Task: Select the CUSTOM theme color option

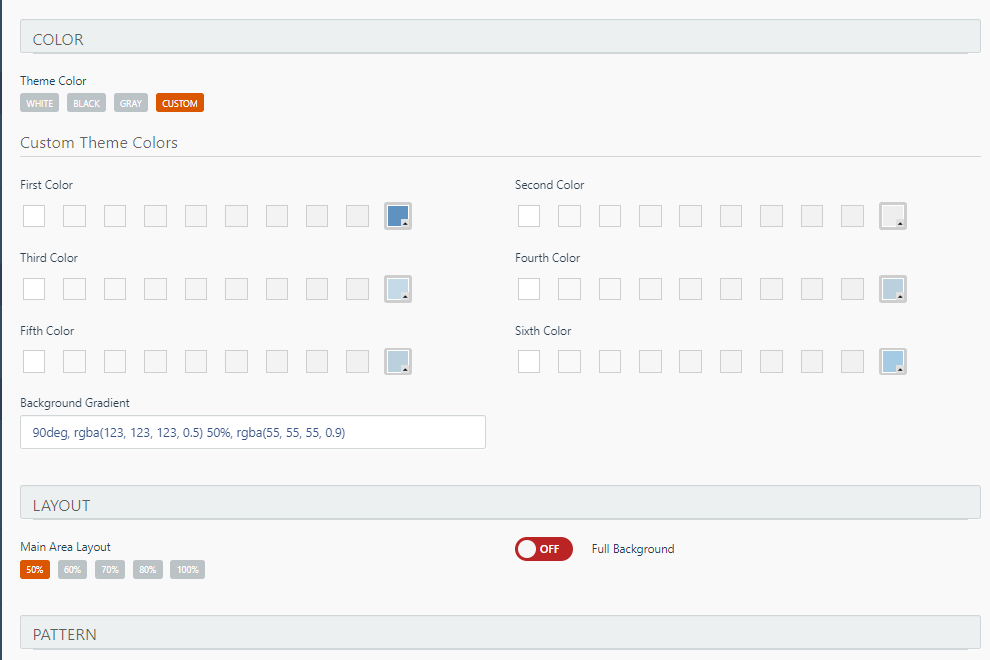Action: (x=180, y=103)
